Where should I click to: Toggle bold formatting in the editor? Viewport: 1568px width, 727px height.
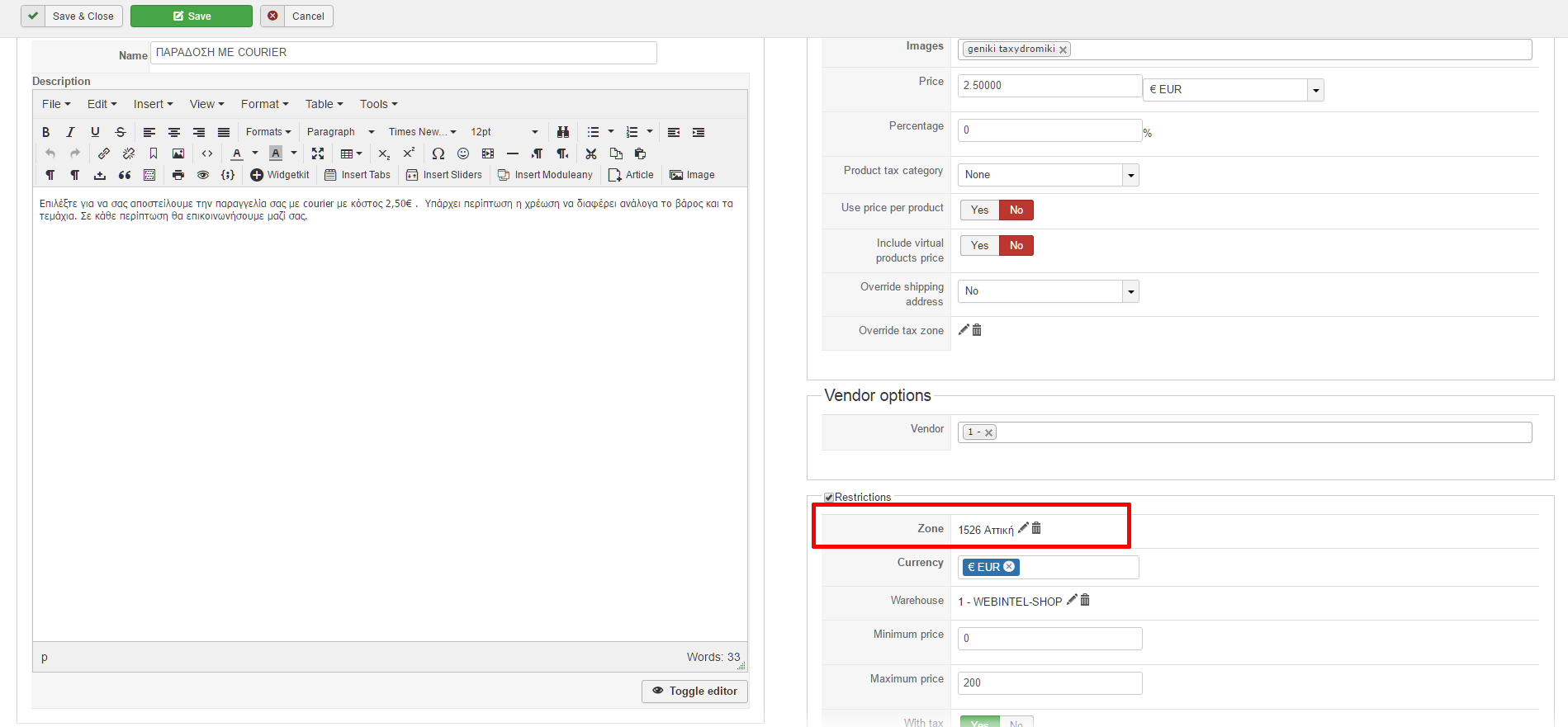[46, 132]
